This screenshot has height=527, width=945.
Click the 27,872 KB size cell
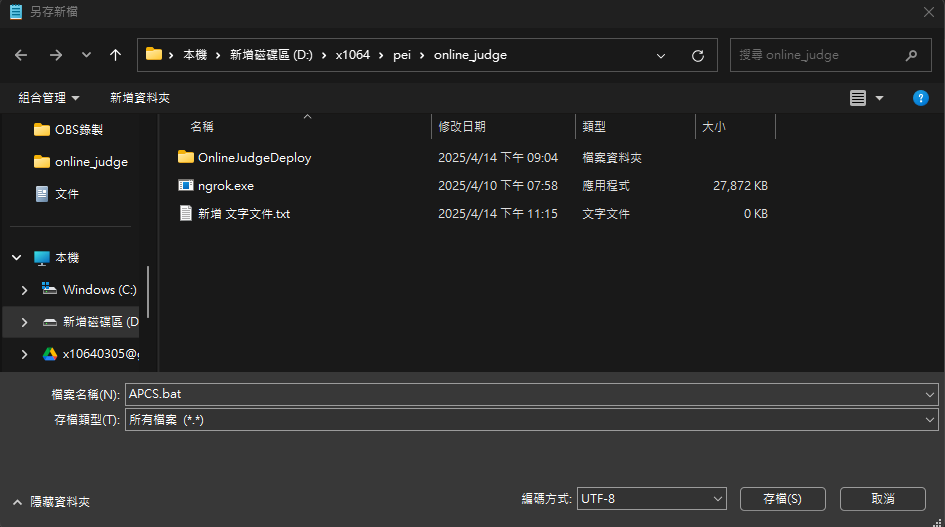coord(740,186)
